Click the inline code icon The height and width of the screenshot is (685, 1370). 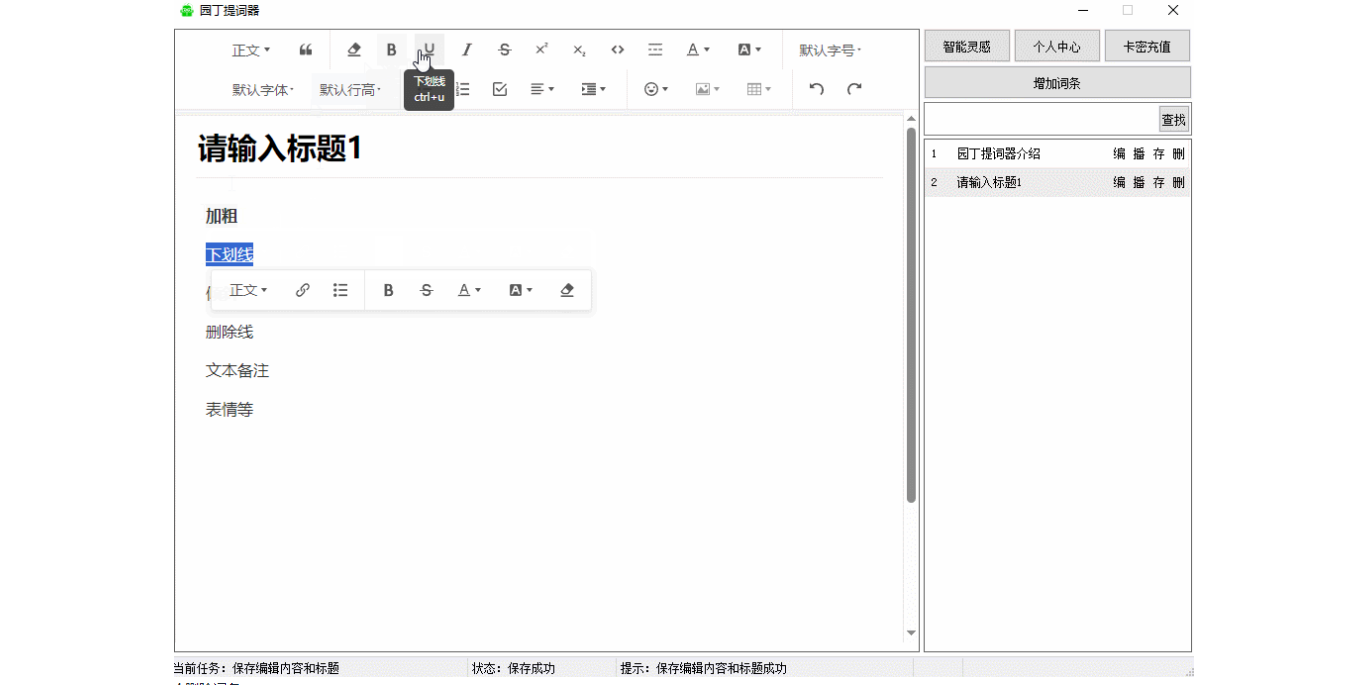(617, 50)
